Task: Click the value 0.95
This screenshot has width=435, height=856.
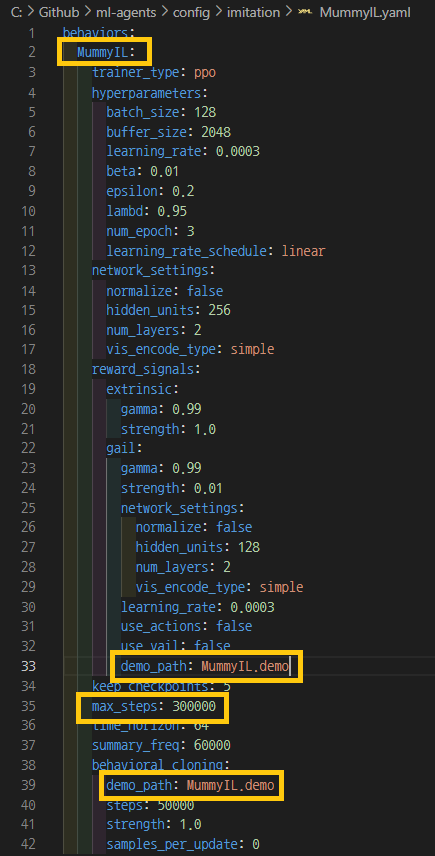Action: click(172, 211)
